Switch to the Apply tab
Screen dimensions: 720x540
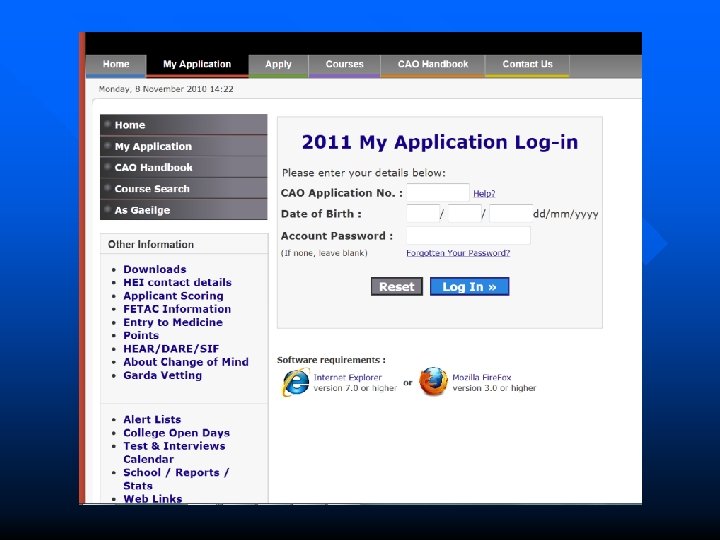click(x=278, y=65)
